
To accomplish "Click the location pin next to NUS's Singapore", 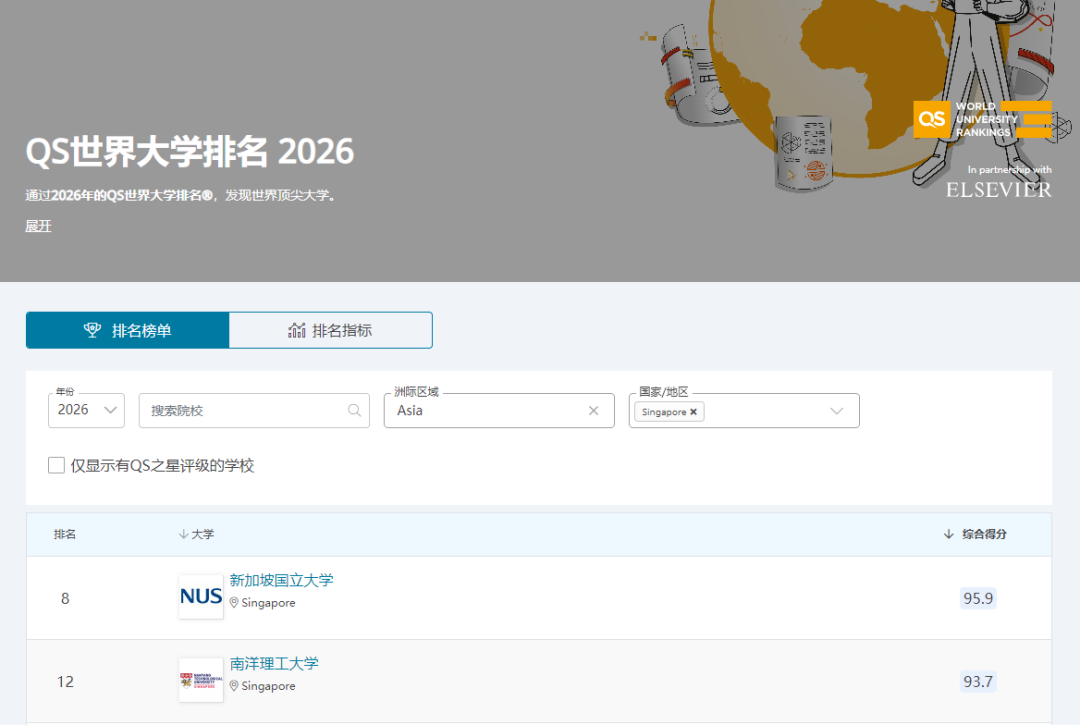I will [x=232, y=604].
